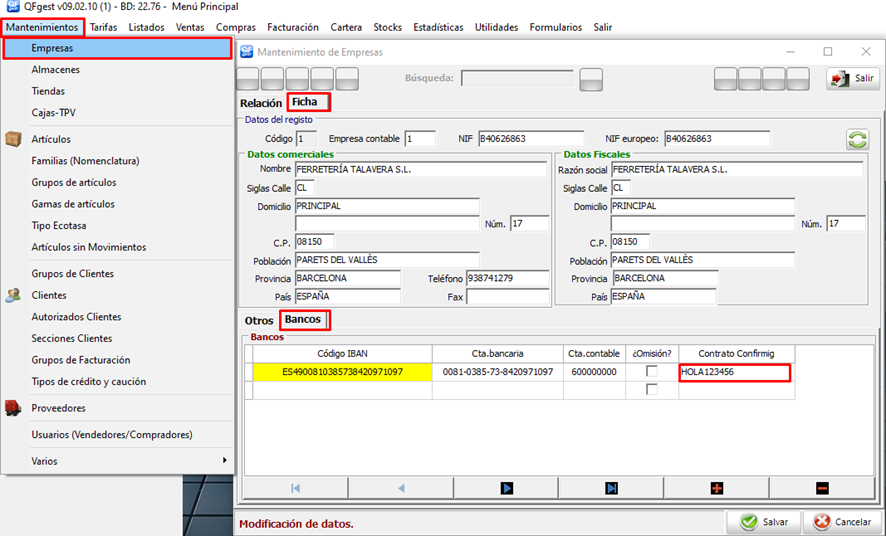Open the Estadísticas menu

click(x=438, y=27)
